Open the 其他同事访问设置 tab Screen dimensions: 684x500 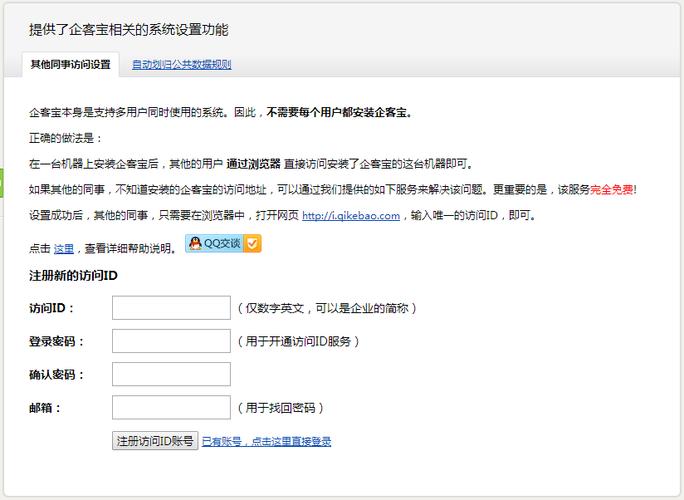70,65
